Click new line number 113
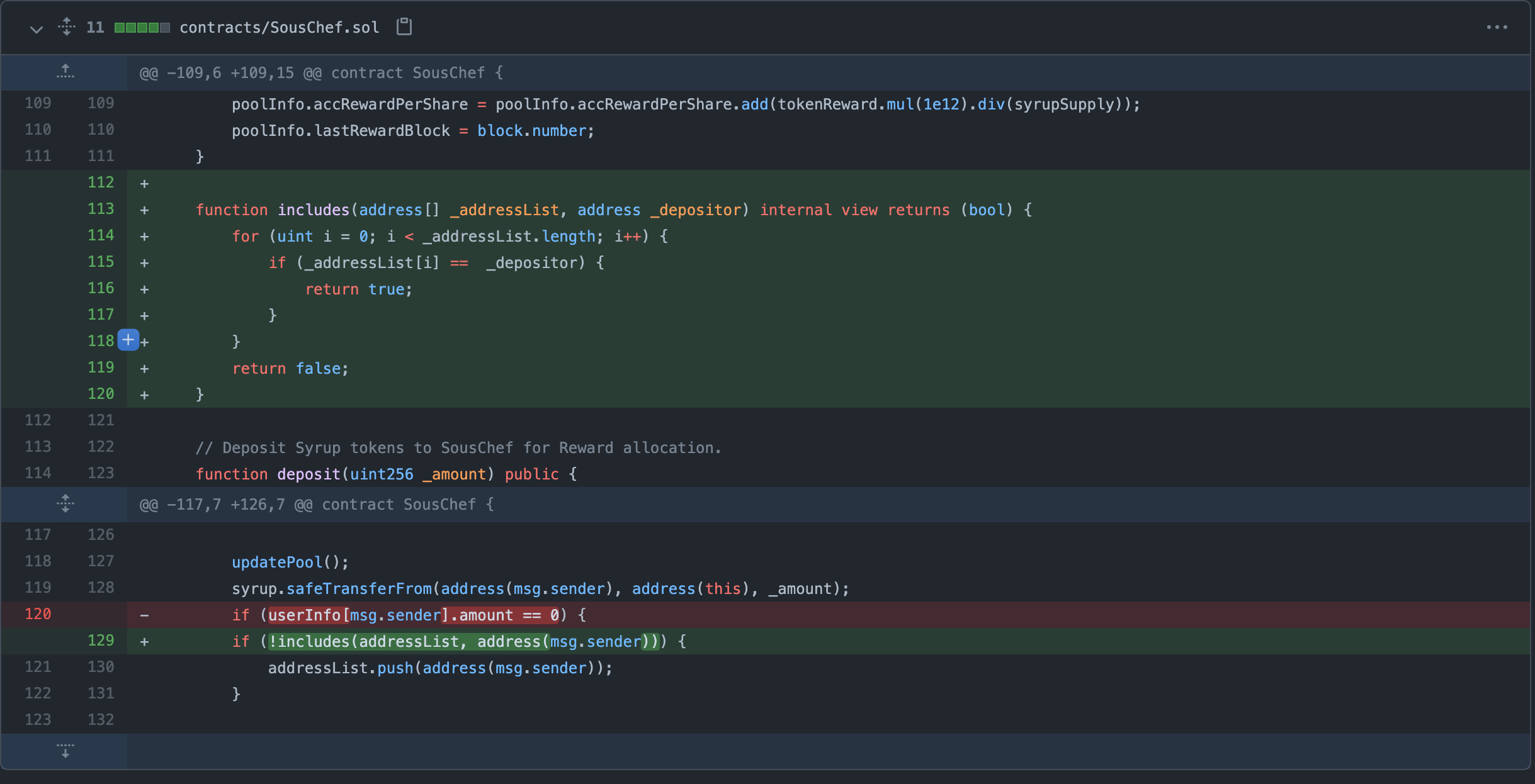 click(x=101, y=209)
